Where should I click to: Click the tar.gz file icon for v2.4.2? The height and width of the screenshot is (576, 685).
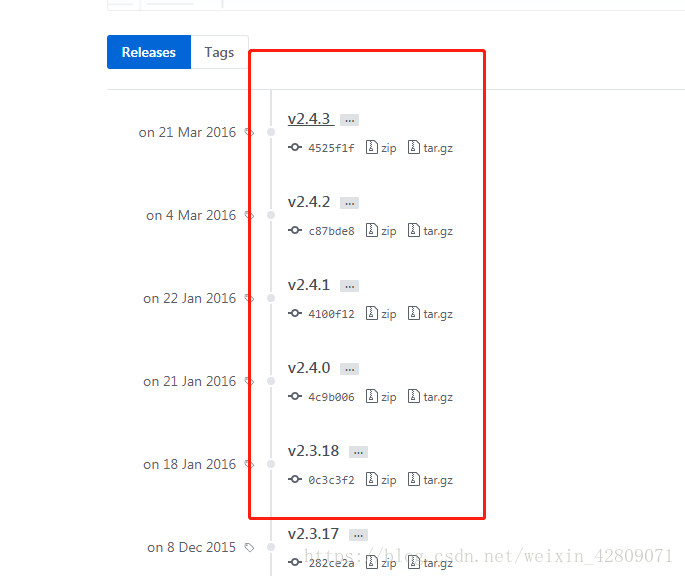click(414, 230)
